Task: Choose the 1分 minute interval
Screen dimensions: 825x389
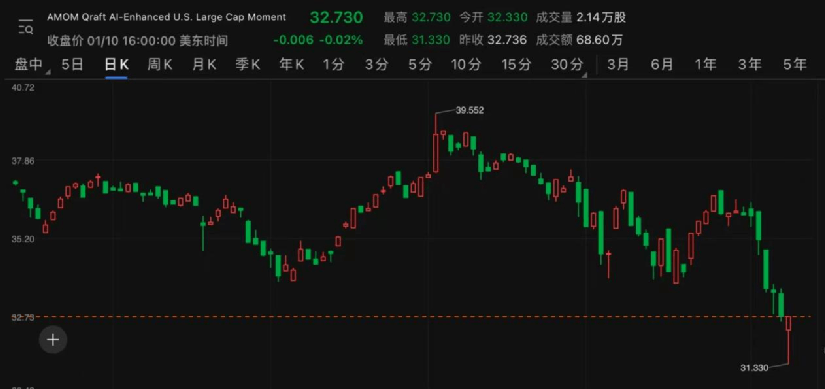Action: [x=333, y=65]
